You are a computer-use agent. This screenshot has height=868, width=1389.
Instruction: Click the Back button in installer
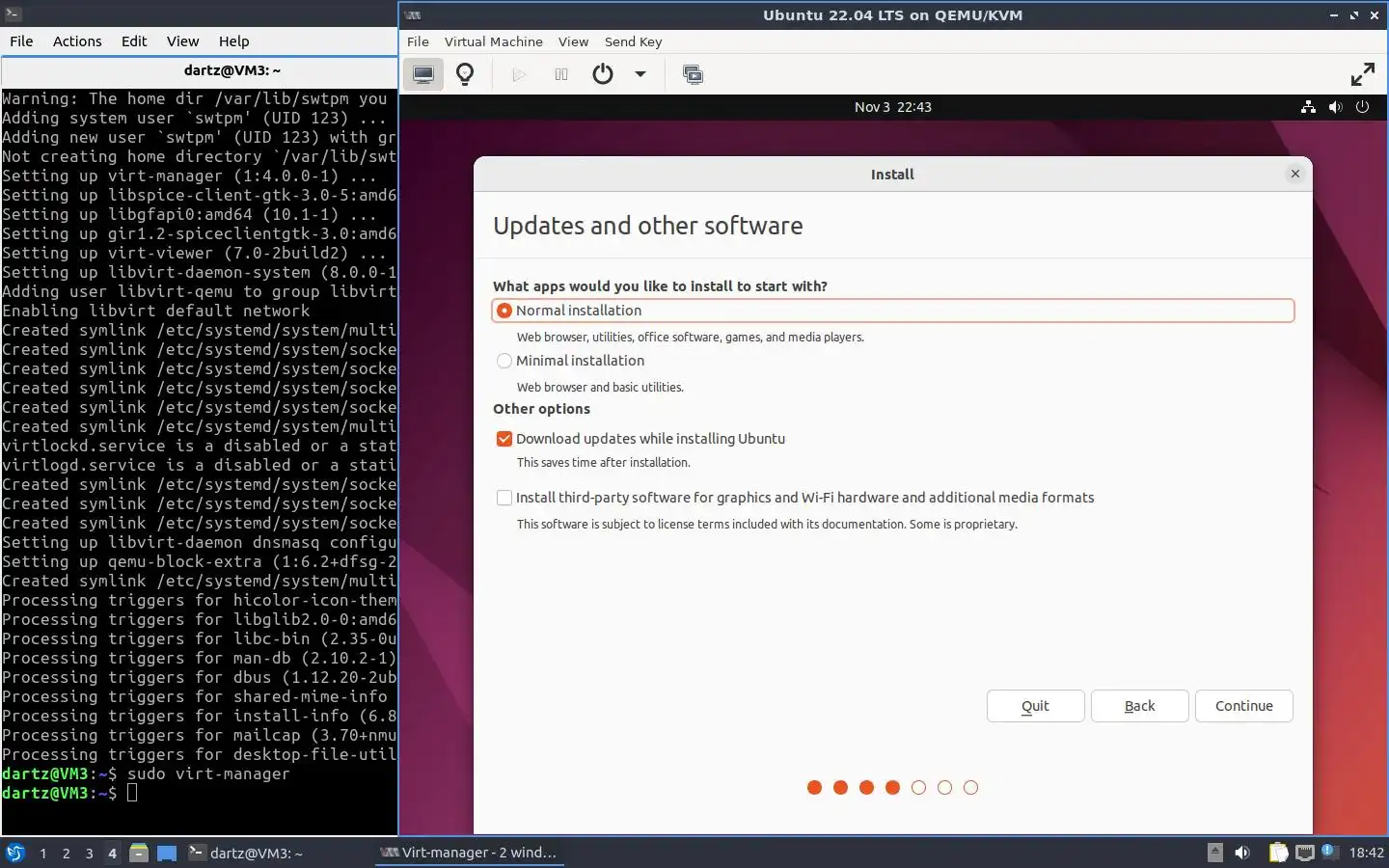click(1139, 706)
